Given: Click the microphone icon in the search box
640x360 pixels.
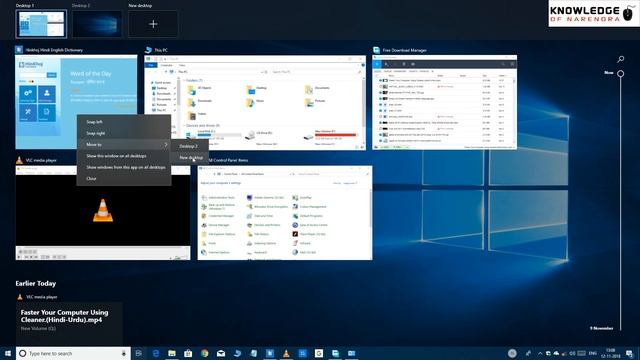Looking at the screenshot, I should click(124, 353).
